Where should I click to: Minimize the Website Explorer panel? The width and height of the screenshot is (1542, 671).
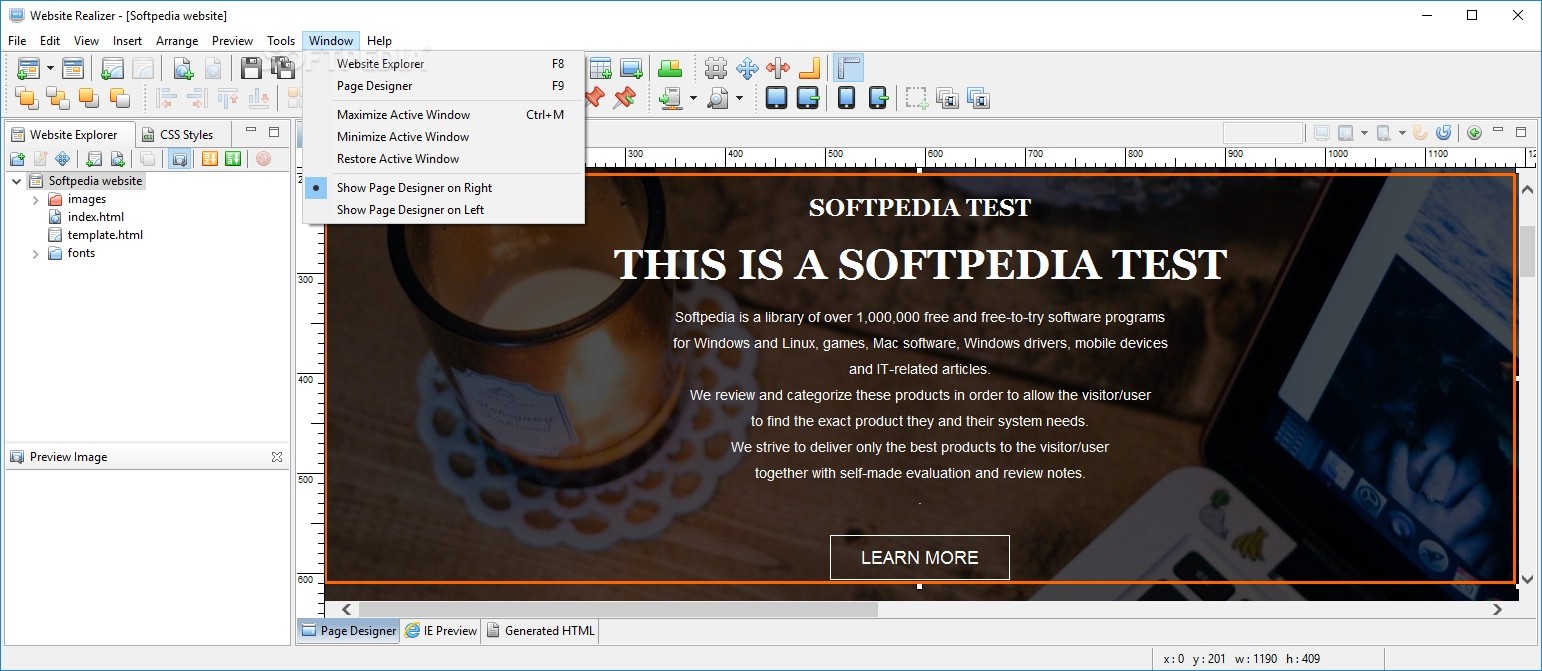251,131
